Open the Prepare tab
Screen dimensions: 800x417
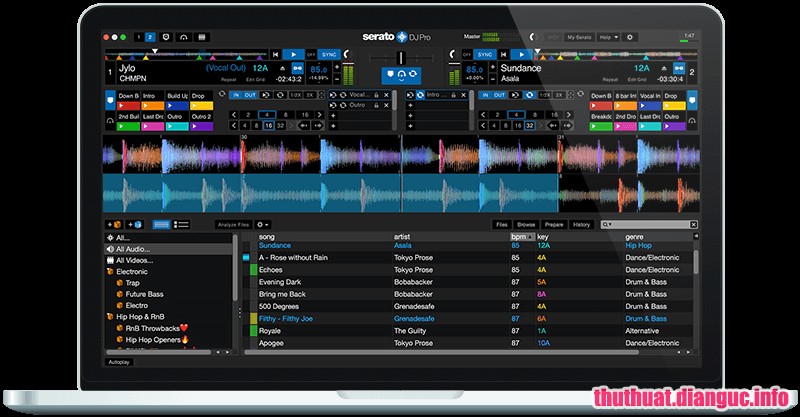click(554, 225)
